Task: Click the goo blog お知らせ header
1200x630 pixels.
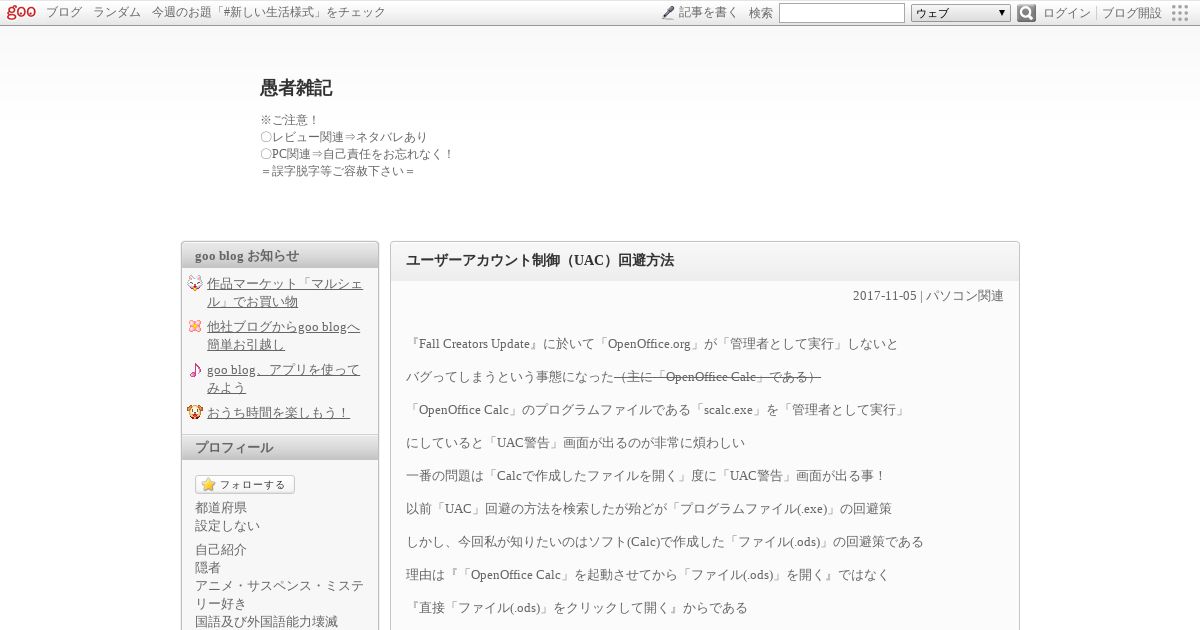Action: pos(280,255)
